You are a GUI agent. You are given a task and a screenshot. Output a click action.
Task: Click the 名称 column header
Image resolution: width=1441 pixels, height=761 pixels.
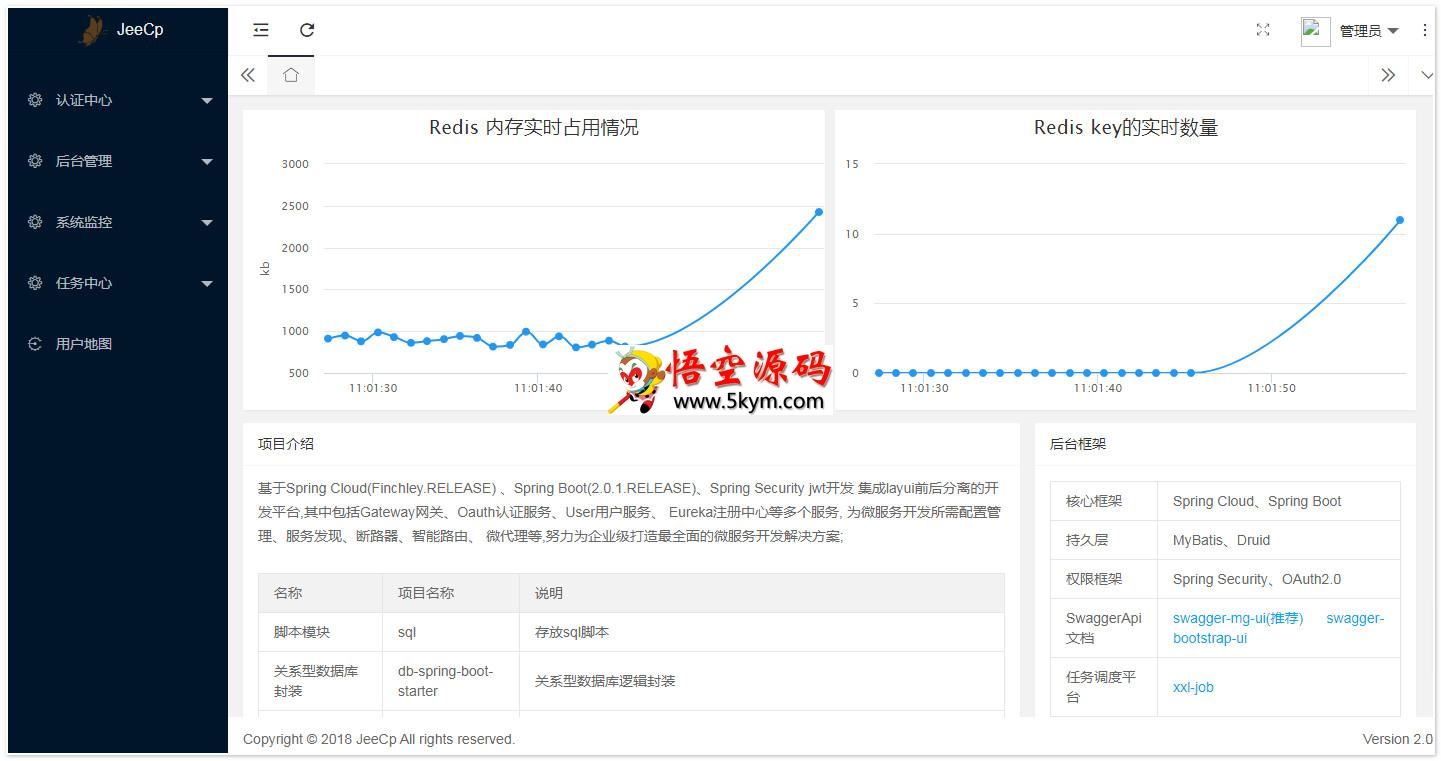tap(321, 593)
